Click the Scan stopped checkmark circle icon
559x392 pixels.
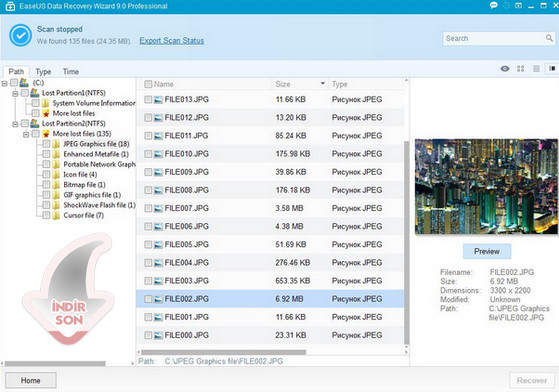[20, 35]
